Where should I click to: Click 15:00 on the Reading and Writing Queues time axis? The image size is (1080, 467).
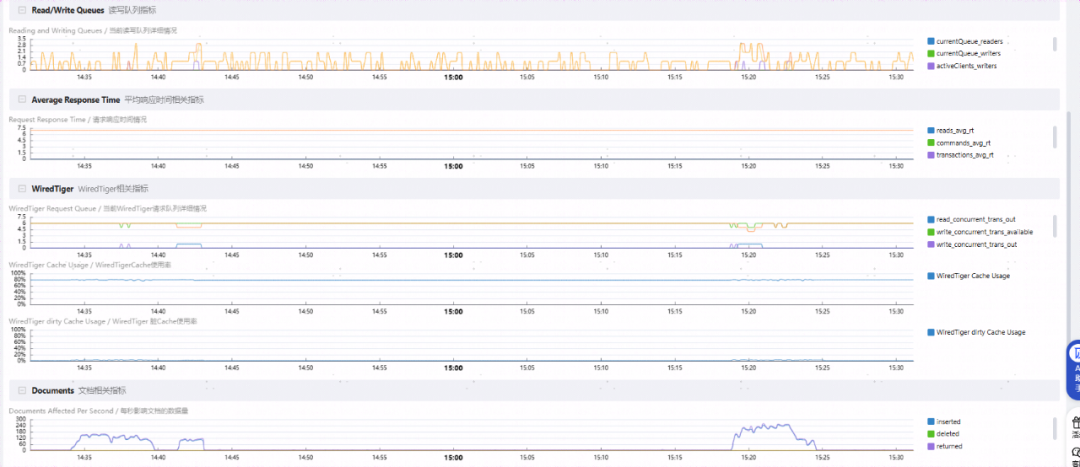tap(453, 77)
